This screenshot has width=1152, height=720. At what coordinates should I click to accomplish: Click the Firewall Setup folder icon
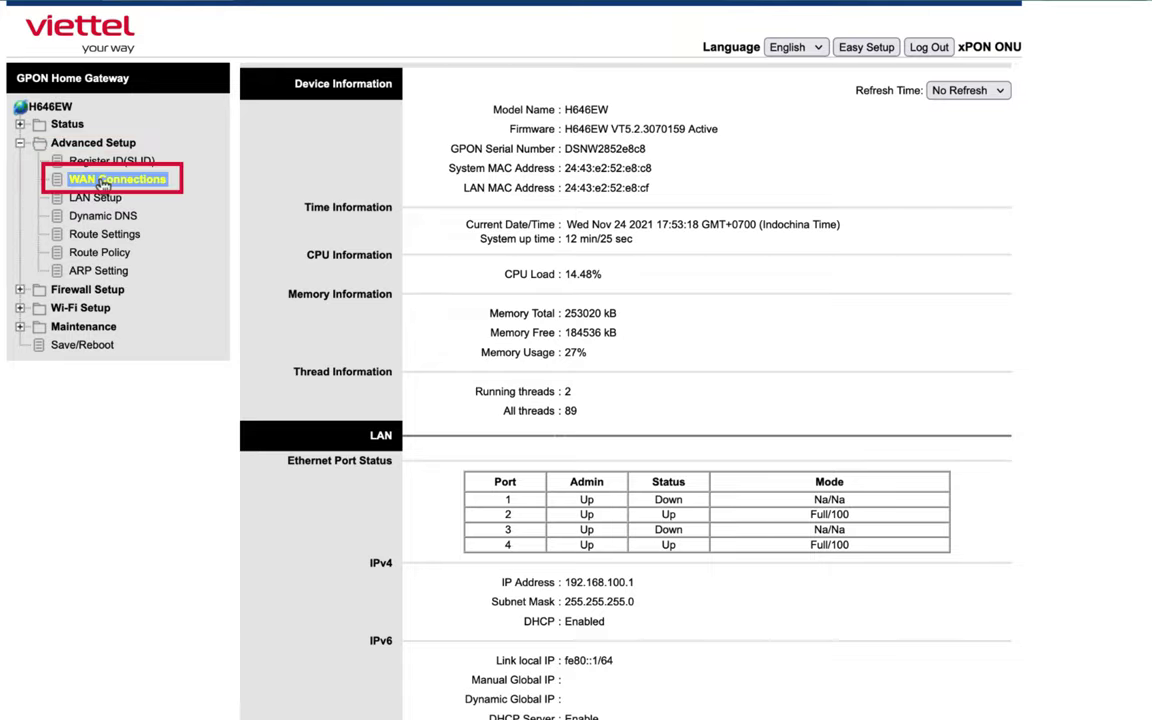point(39,290)
